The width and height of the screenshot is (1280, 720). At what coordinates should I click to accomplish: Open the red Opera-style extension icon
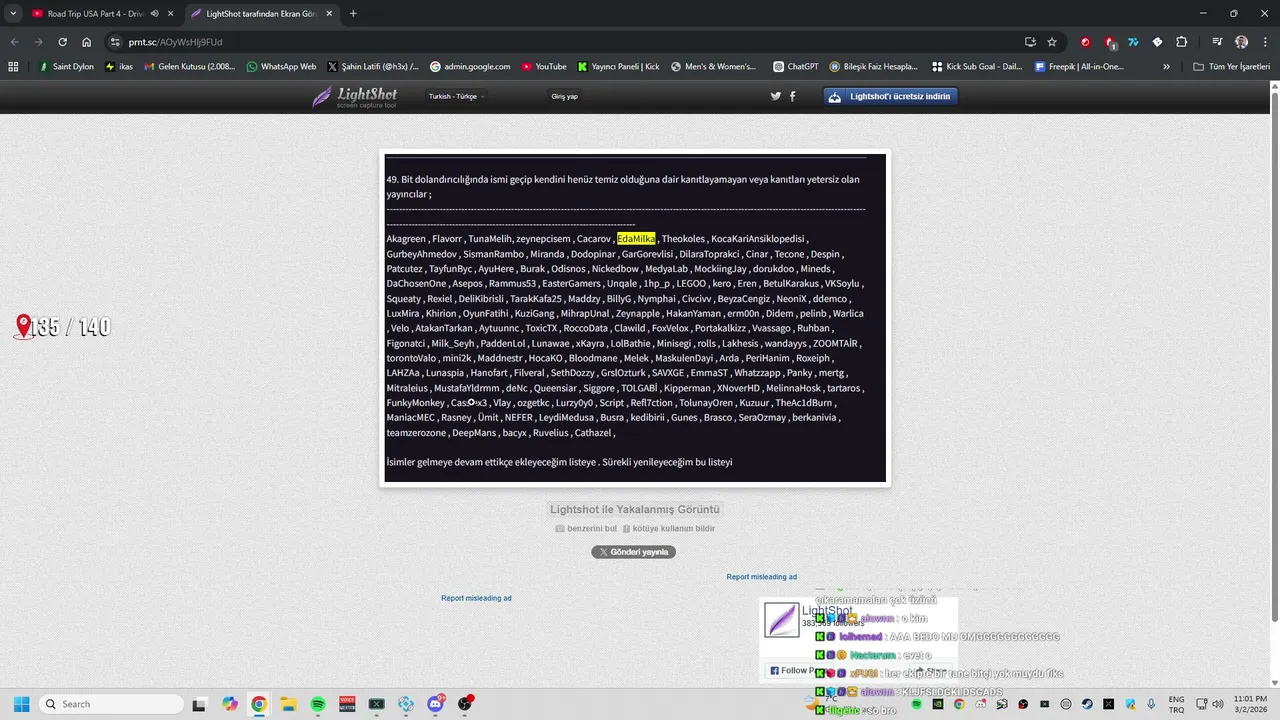(1085, 42)
